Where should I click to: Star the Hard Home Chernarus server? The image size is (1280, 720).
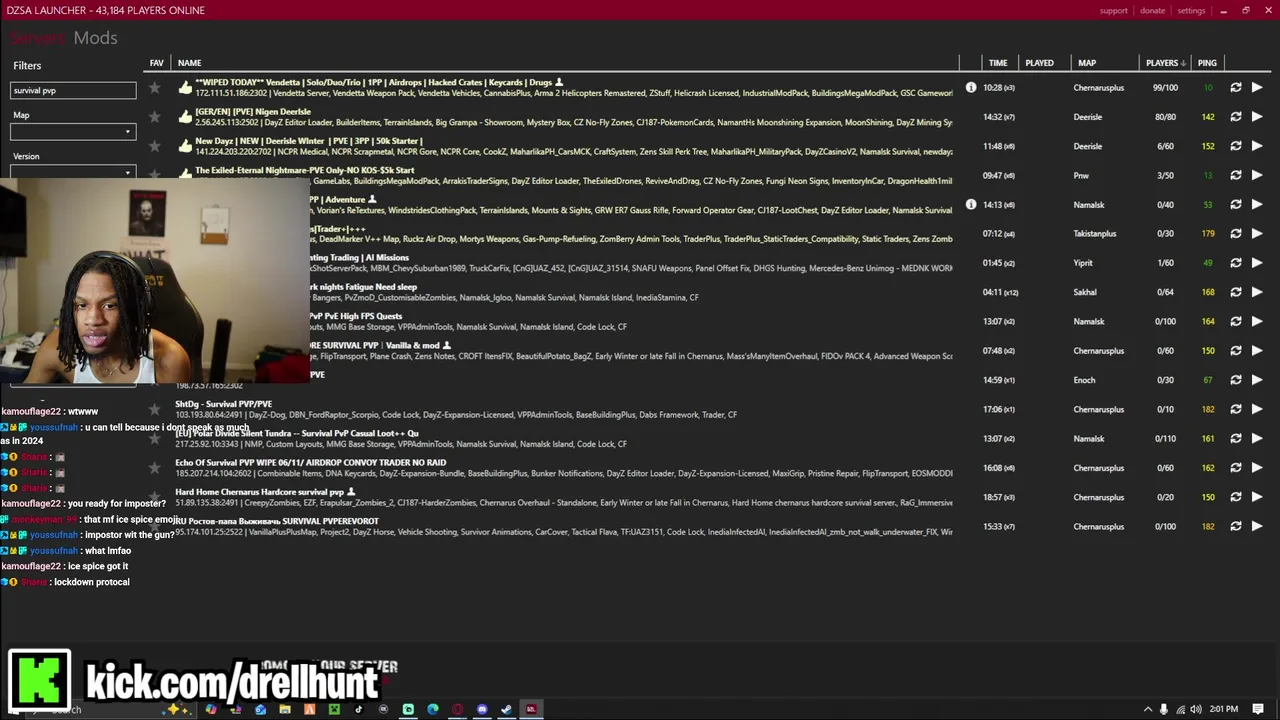tap(155, 497)
